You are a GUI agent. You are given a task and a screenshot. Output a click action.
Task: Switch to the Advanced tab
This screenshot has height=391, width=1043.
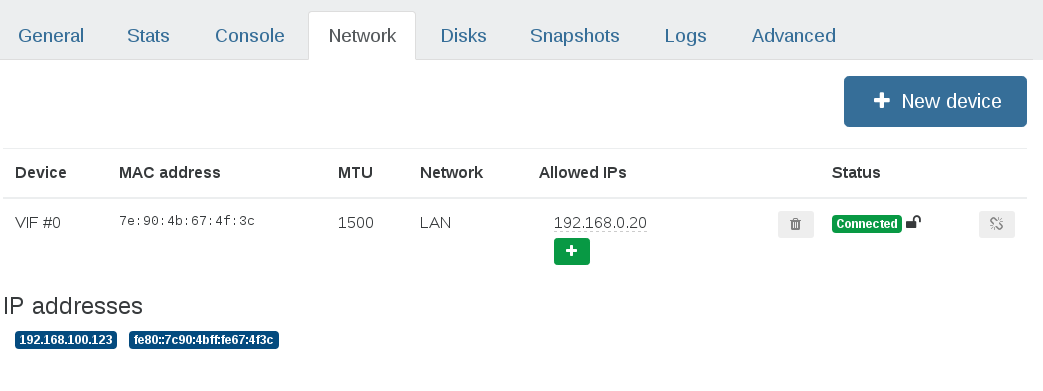(x=794, y=35)
